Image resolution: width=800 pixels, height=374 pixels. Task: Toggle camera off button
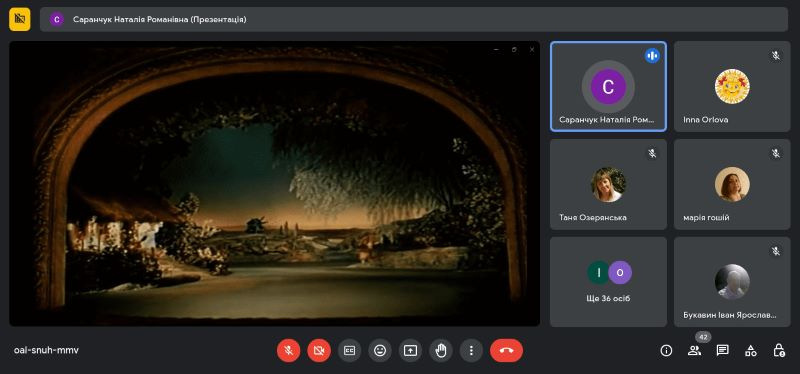319,351
